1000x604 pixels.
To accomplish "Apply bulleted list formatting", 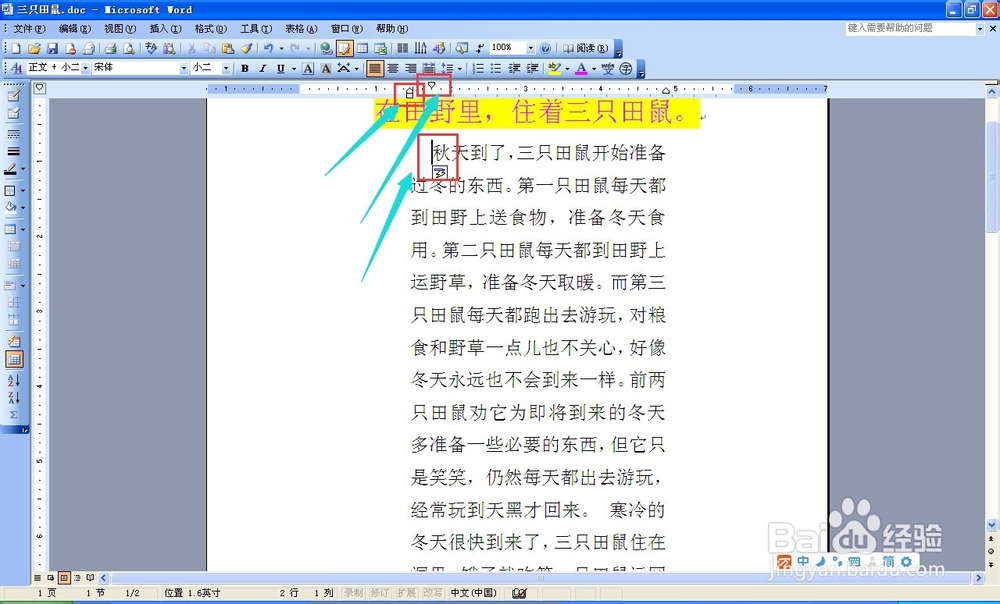I will coord(496,68).
